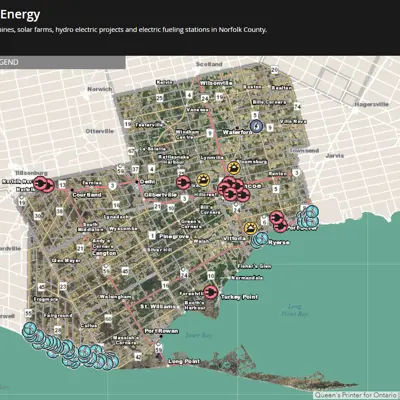Viewport: 400px width, 400px height.
Task: Click the Turkey Point label
Action: [x=239, y=297]
